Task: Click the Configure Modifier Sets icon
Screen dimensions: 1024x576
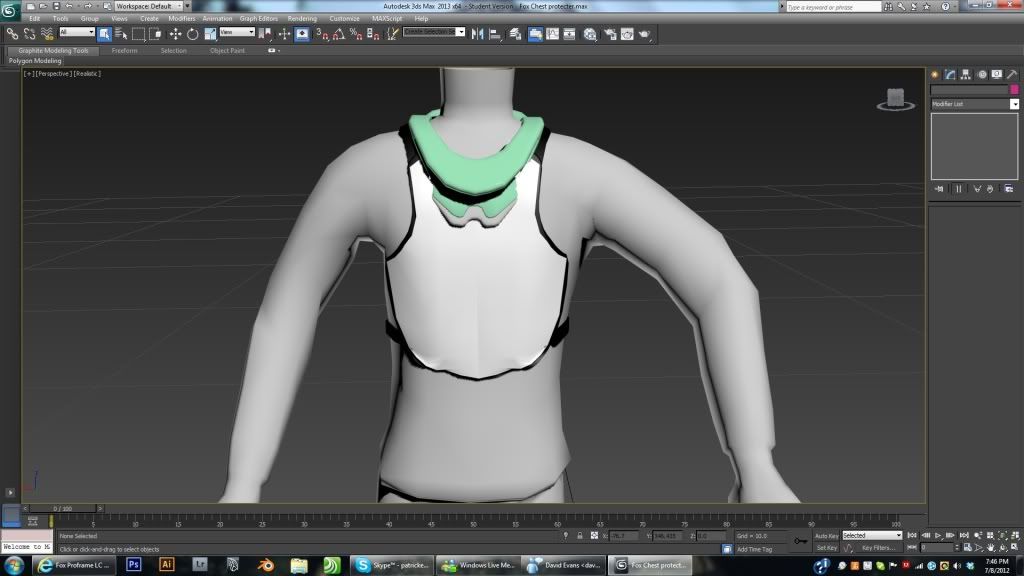Action: click(x=1009, y=189)
